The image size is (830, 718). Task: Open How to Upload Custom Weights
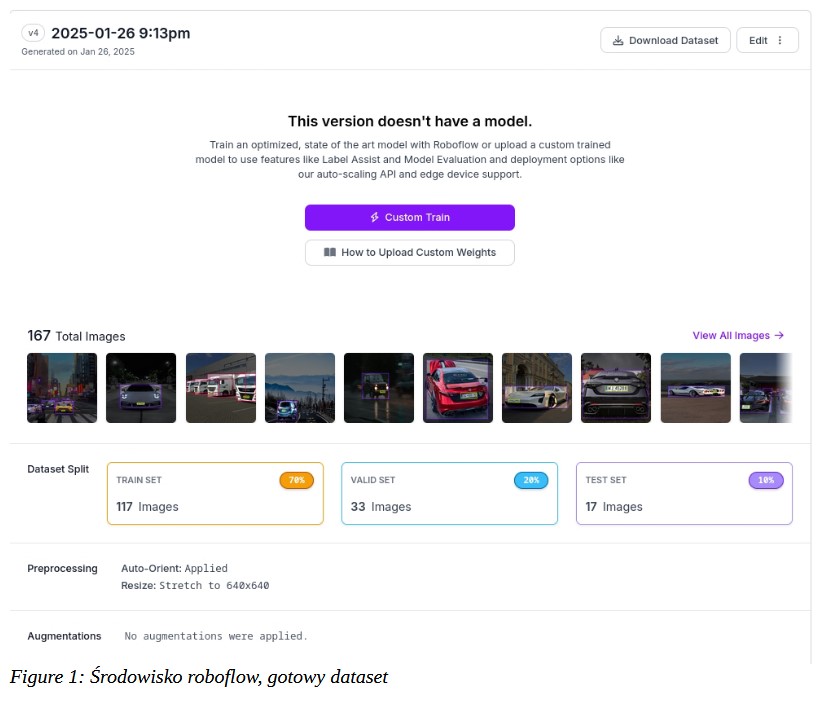(x=410, y=252)
